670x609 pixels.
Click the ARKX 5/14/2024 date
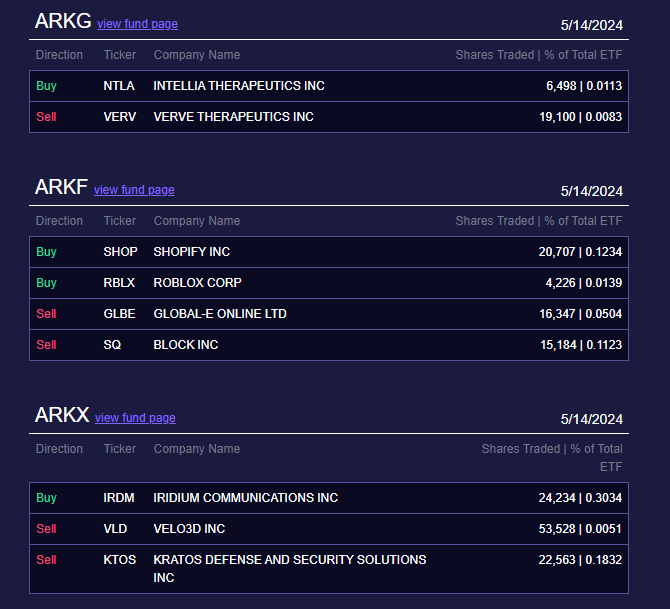[591, 419]
